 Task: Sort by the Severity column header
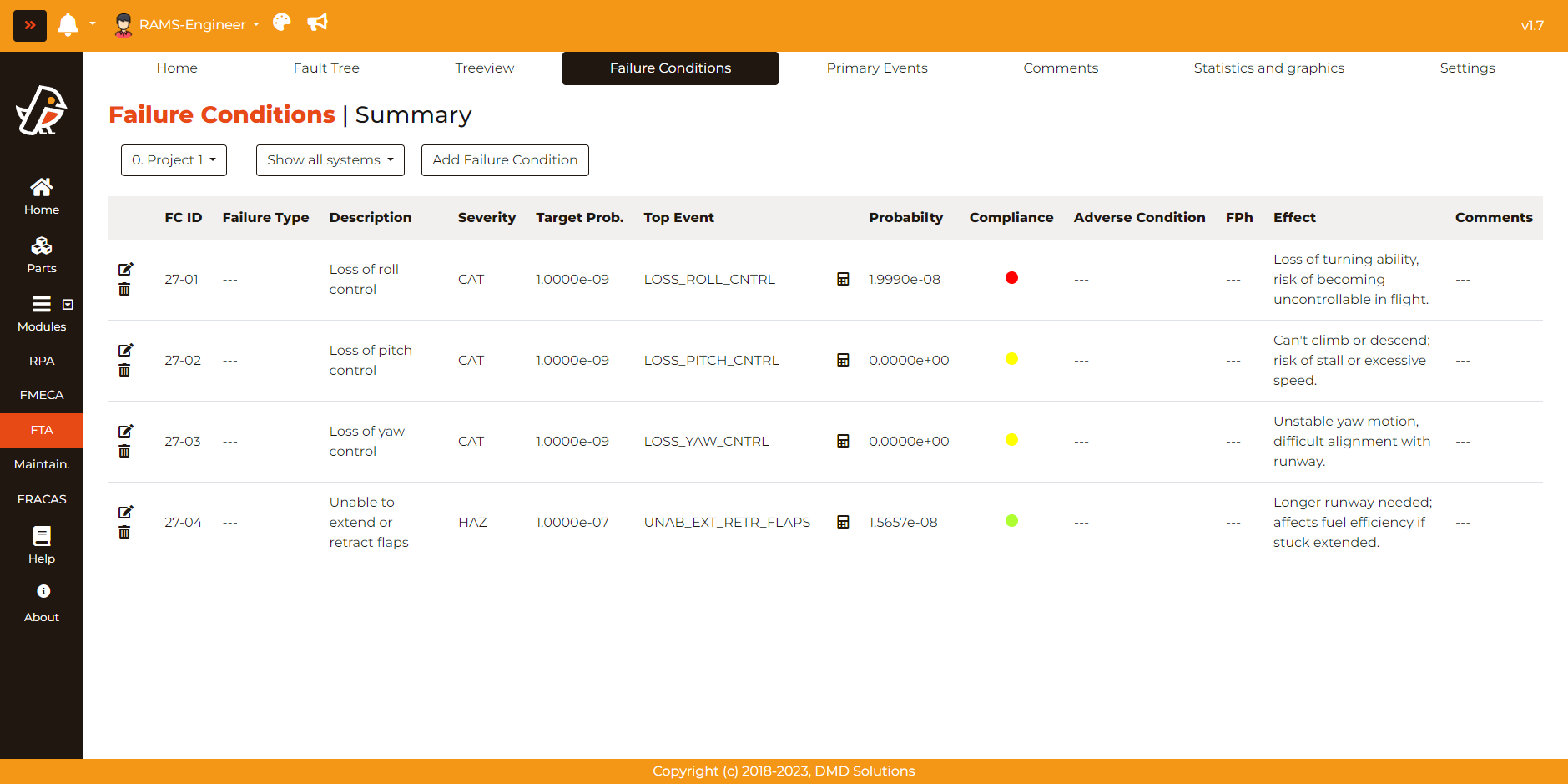(487, 218)
